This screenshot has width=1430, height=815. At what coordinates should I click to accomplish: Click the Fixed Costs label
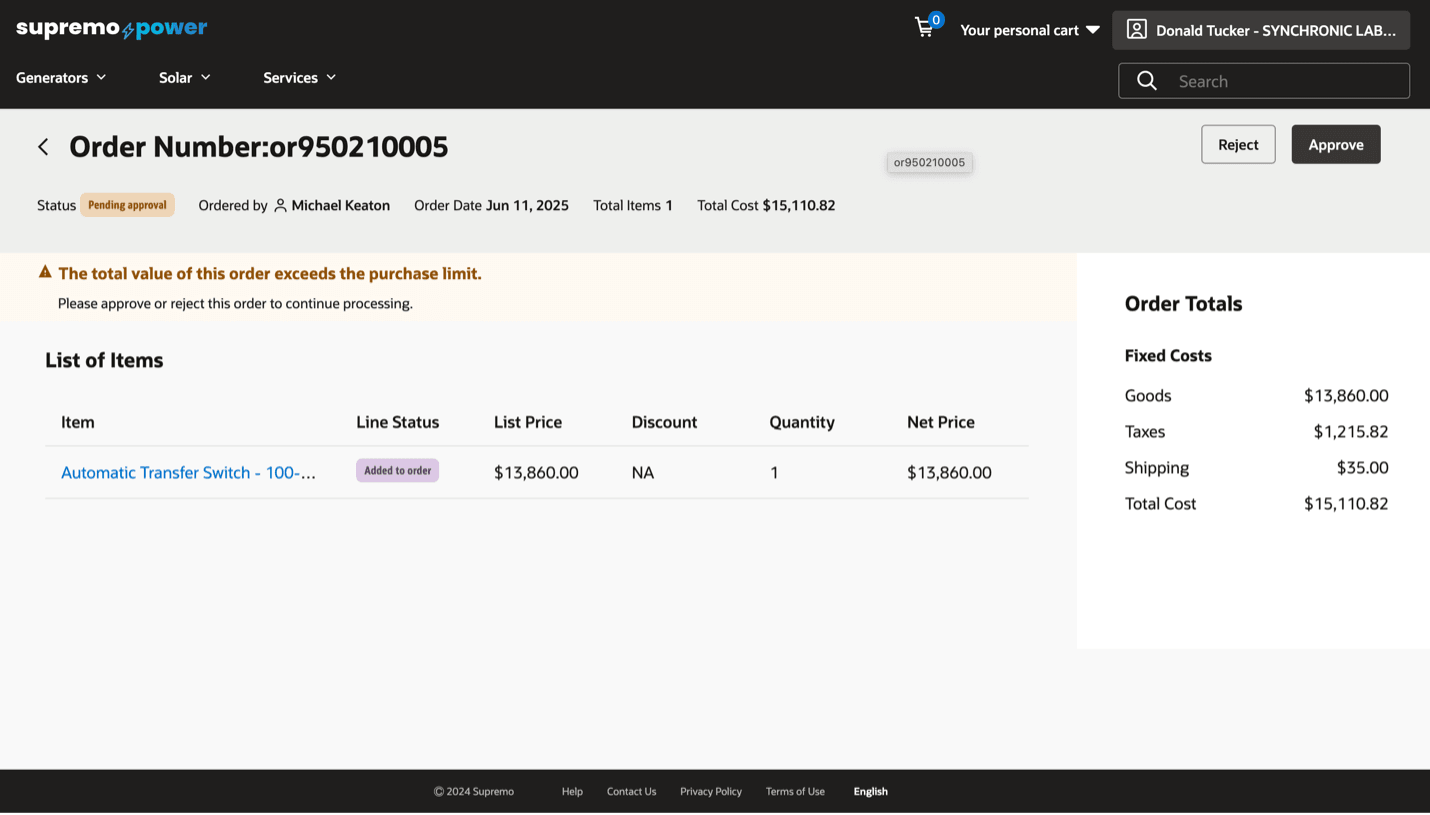(x=1168, y=355)
